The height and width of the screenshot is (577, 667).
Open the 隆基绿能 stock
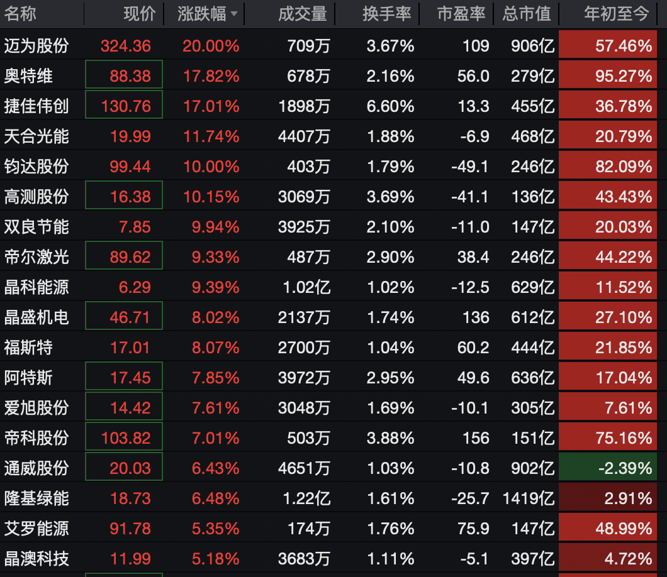[36, 498]
